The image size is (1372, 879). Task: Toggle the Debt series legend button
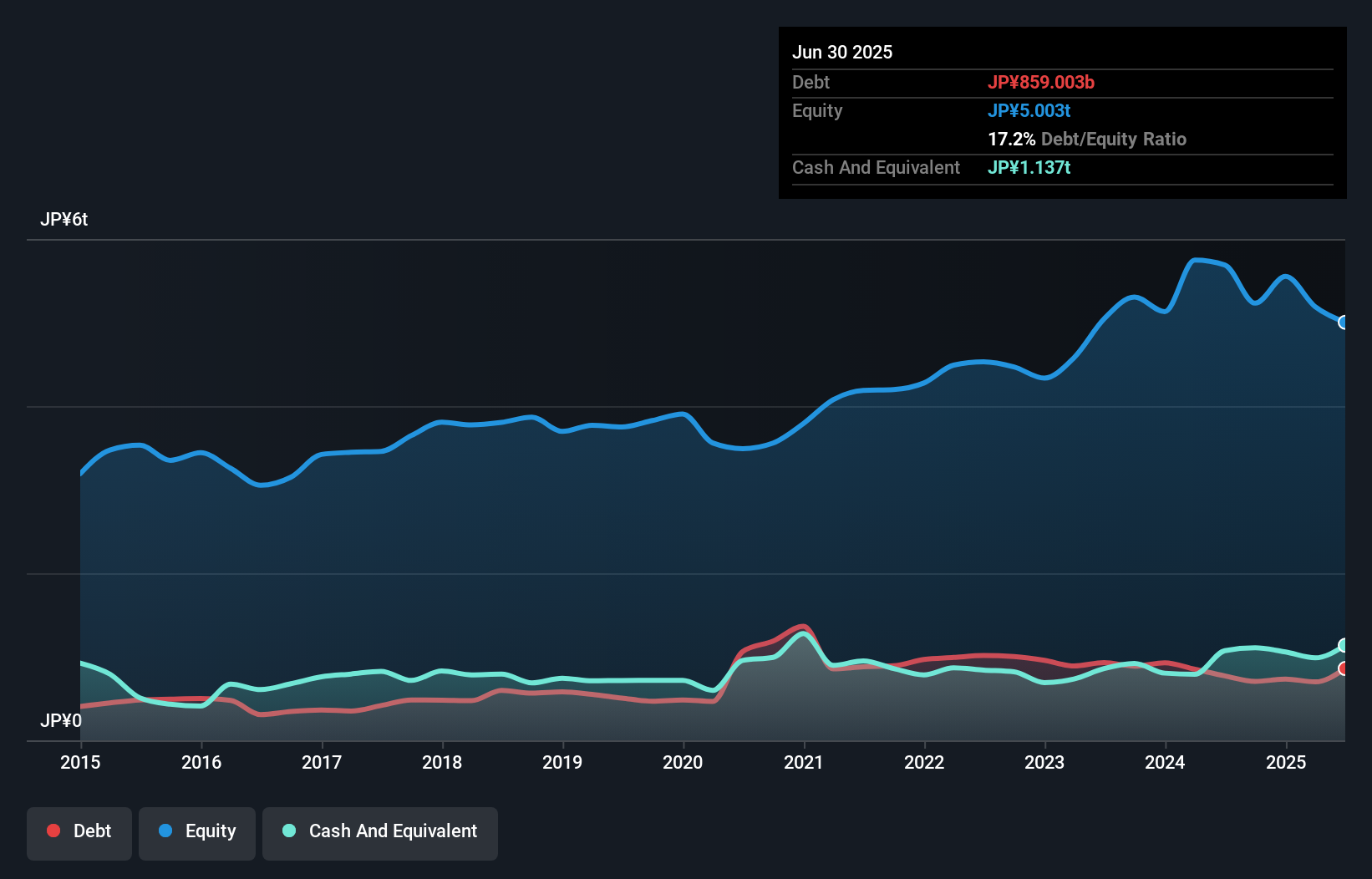[x=79, y=832]
